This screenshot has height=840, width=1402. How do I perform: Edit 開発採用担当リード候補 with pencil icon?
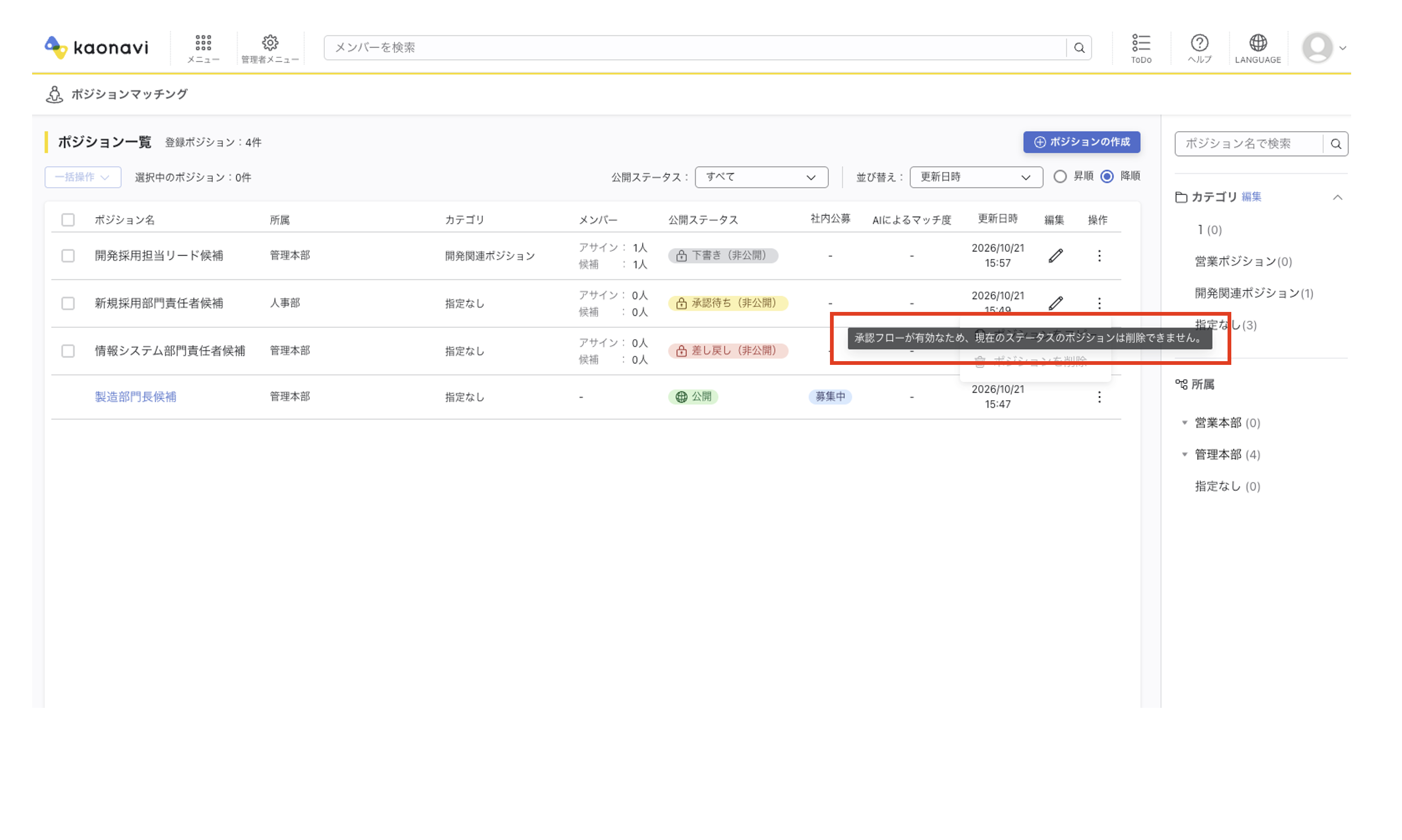[x=1055, y=255]
